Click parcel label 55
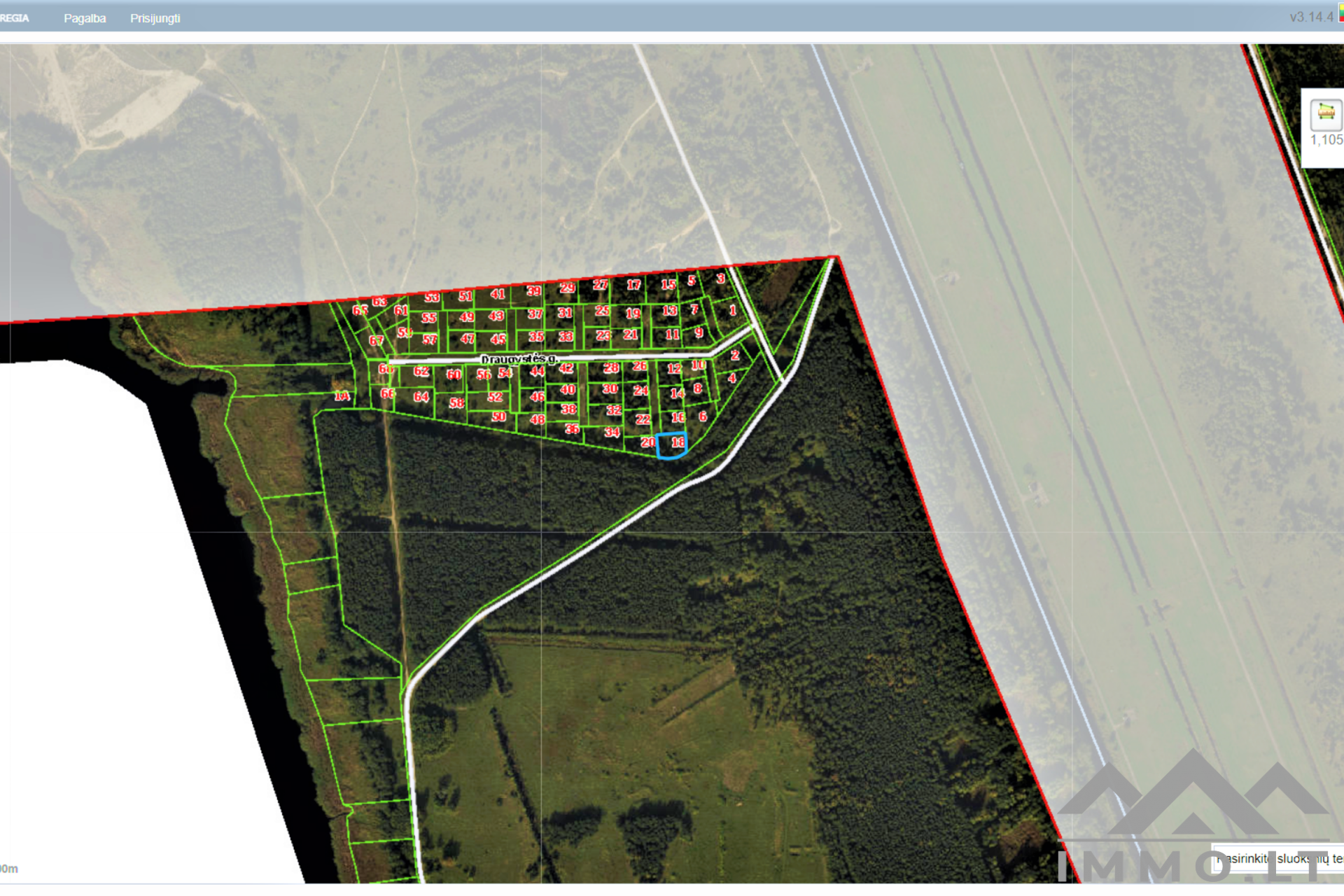 point(429,318)
